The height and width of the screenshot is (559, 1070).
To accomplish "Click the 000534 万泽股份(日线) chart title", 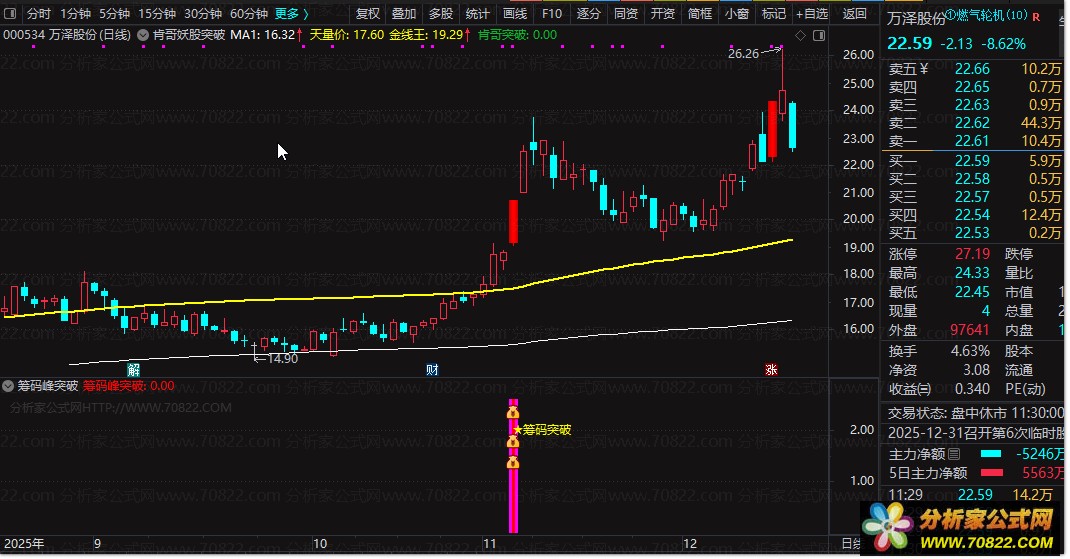I will pos(67,35).
